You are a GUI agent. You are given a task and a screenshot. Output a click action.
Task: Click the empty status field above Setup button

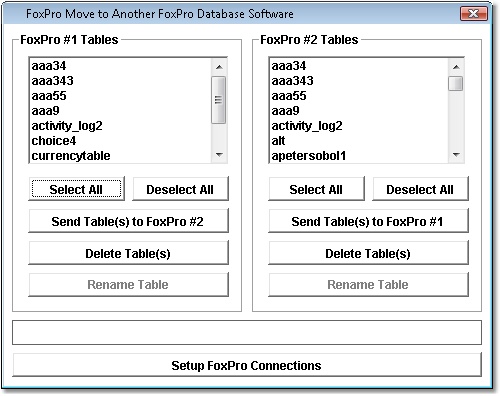pos(247,332)
